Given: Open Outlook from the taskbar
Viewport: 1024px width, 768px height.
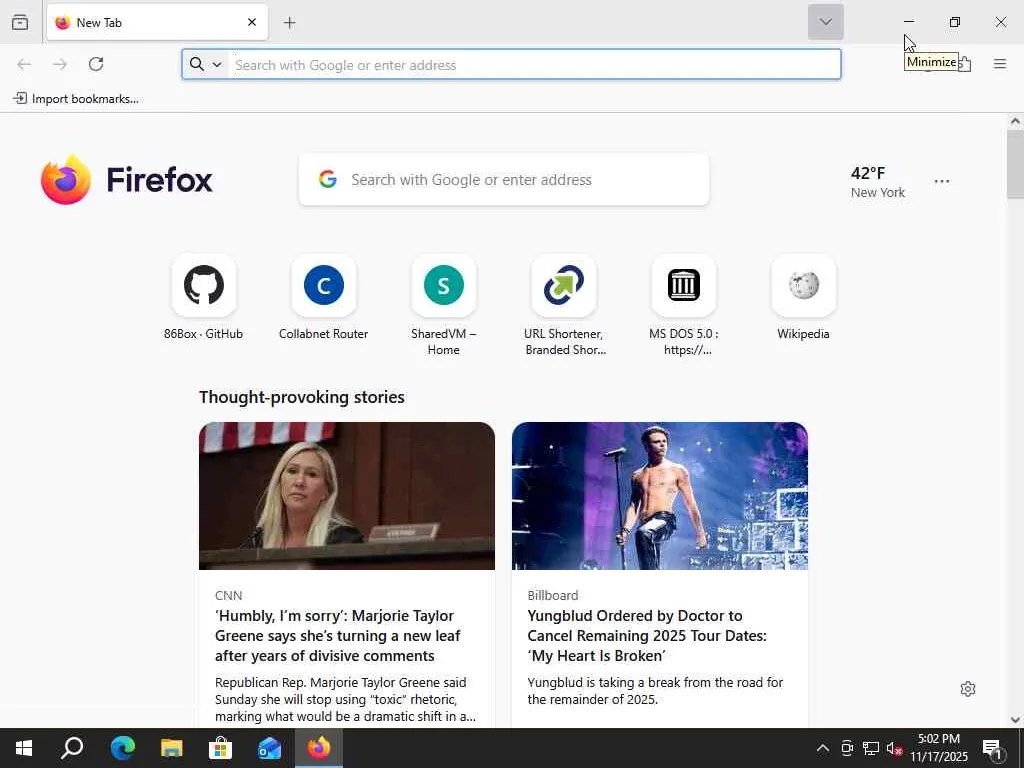Looking at the screenshot, I should click(x=270, y=748).
